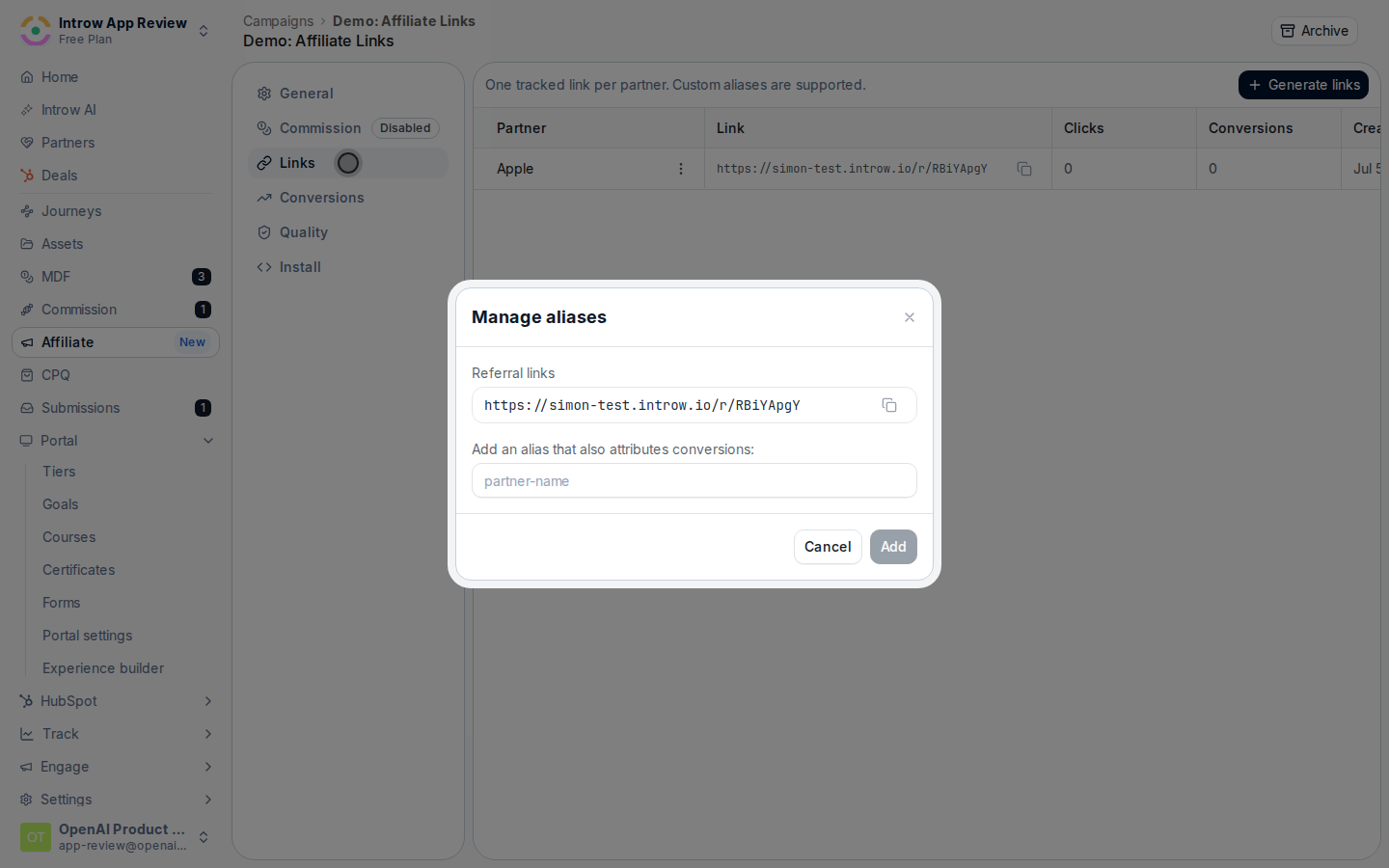Expand the Settings section chevron
This screenshot has width=1389, height=868.
tap(208, 800)
